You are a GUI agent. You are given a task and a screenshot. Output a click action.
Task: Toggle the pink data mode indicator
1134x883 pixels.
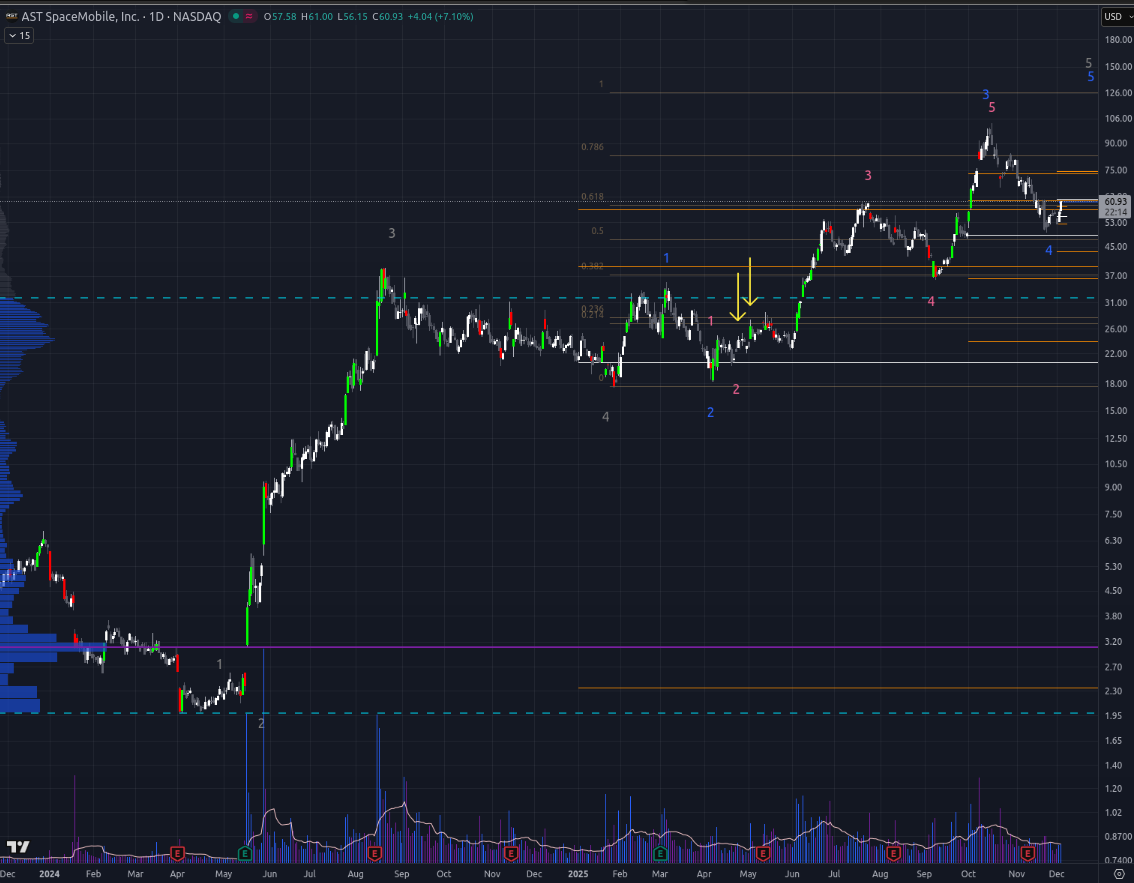click(248, 17)
